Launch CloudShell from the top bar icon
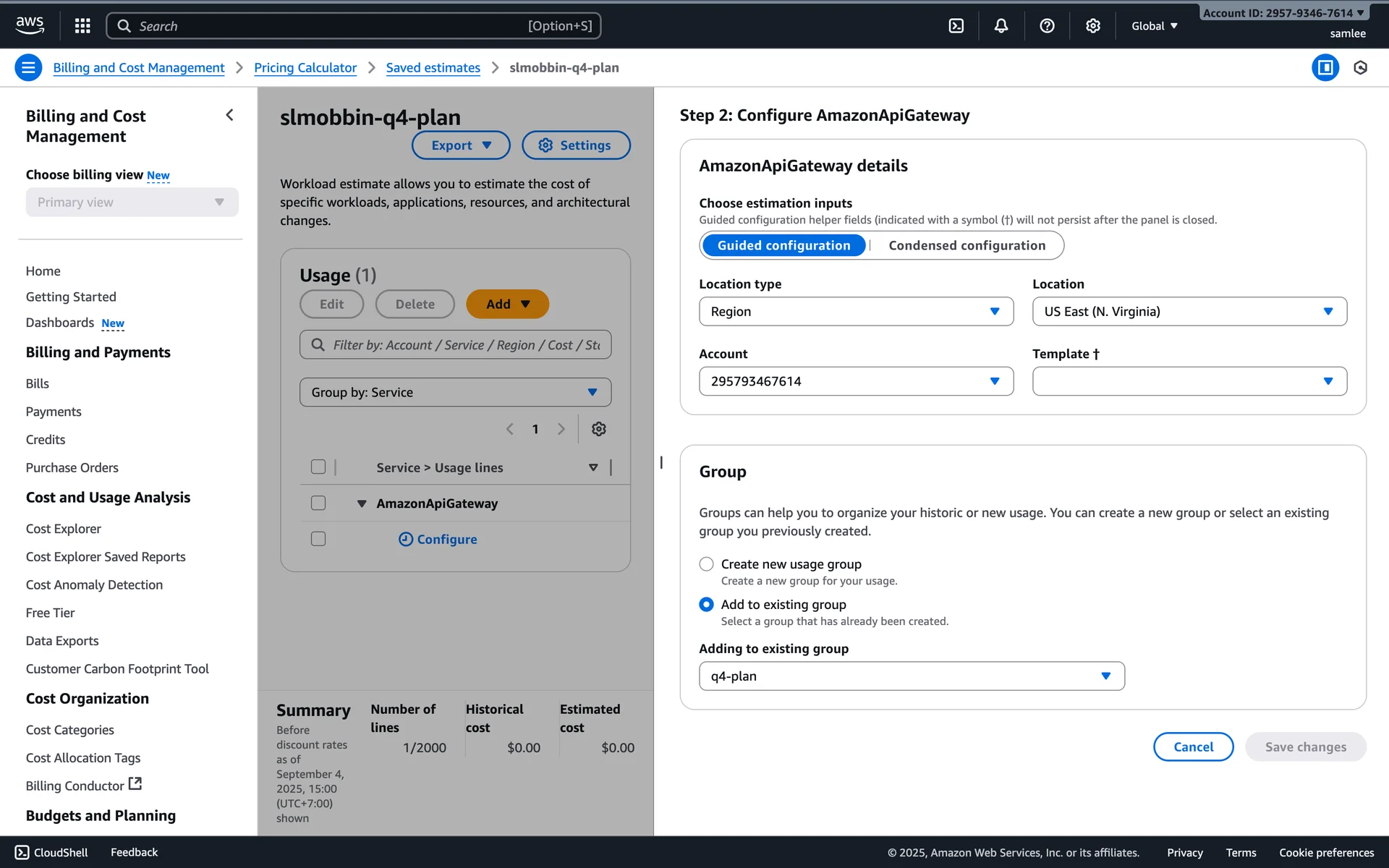This screenshot has height=868, width=1389. (x=956, y=26)
